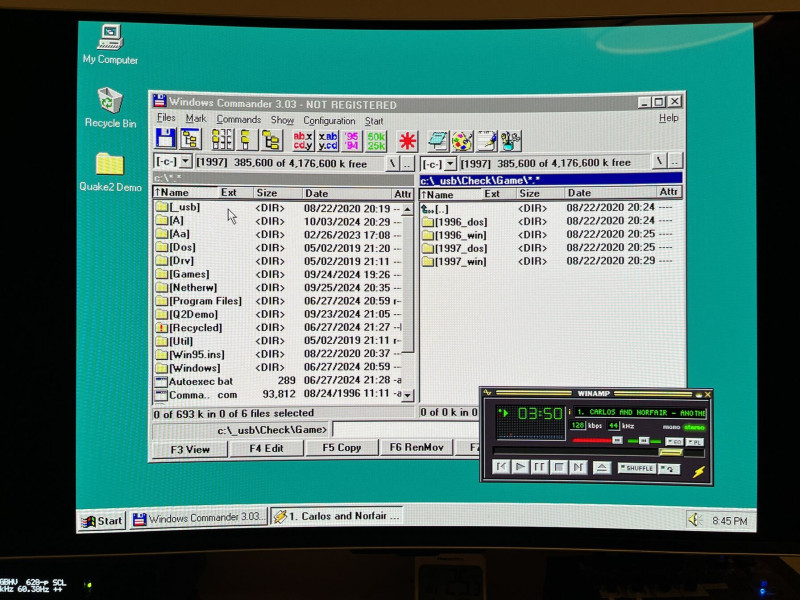Open the directory tree toolbar icon
800x600 pixels.
click(x=191, y=139)
